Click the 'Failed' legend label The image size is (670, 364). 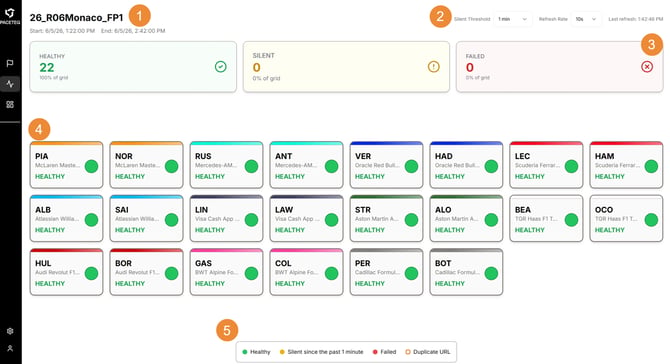pos(388,352)
